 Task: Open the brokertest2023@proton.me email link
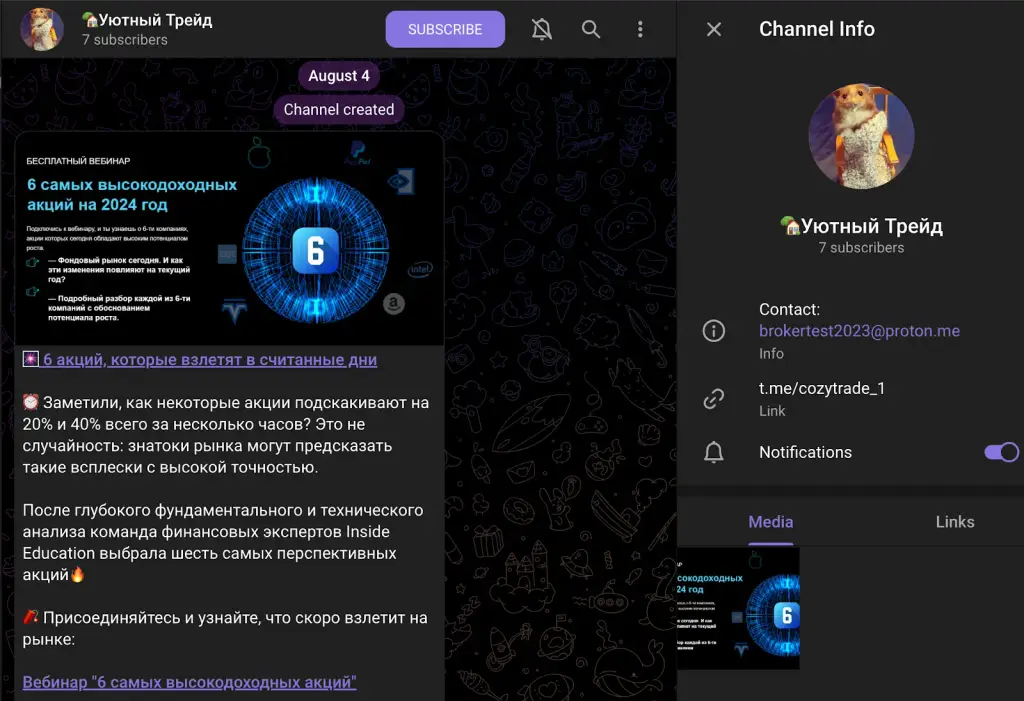(859, 331)
